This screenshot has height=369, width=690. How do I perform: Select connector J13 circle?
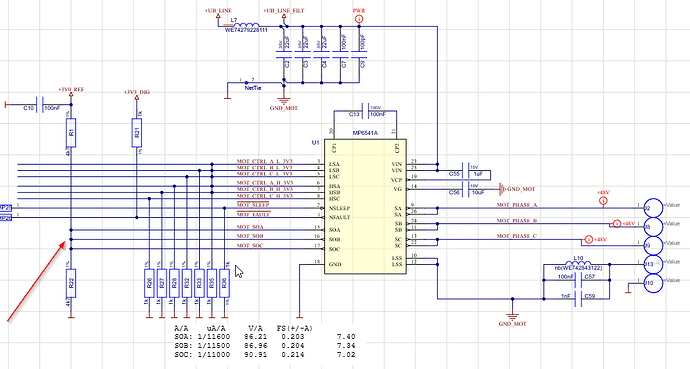[653, 264]
